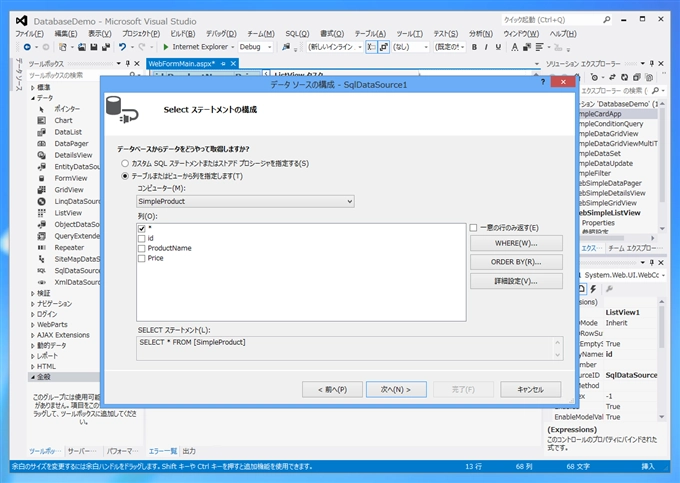Click the ORDER BY(R)... button

[x=516, y=262]
